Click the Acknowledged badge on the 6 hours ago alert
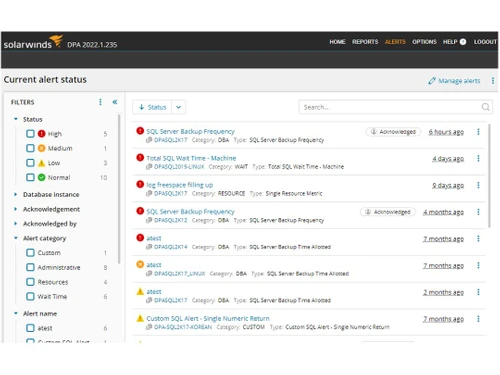The image size is (500, 375). coord(393,132)
